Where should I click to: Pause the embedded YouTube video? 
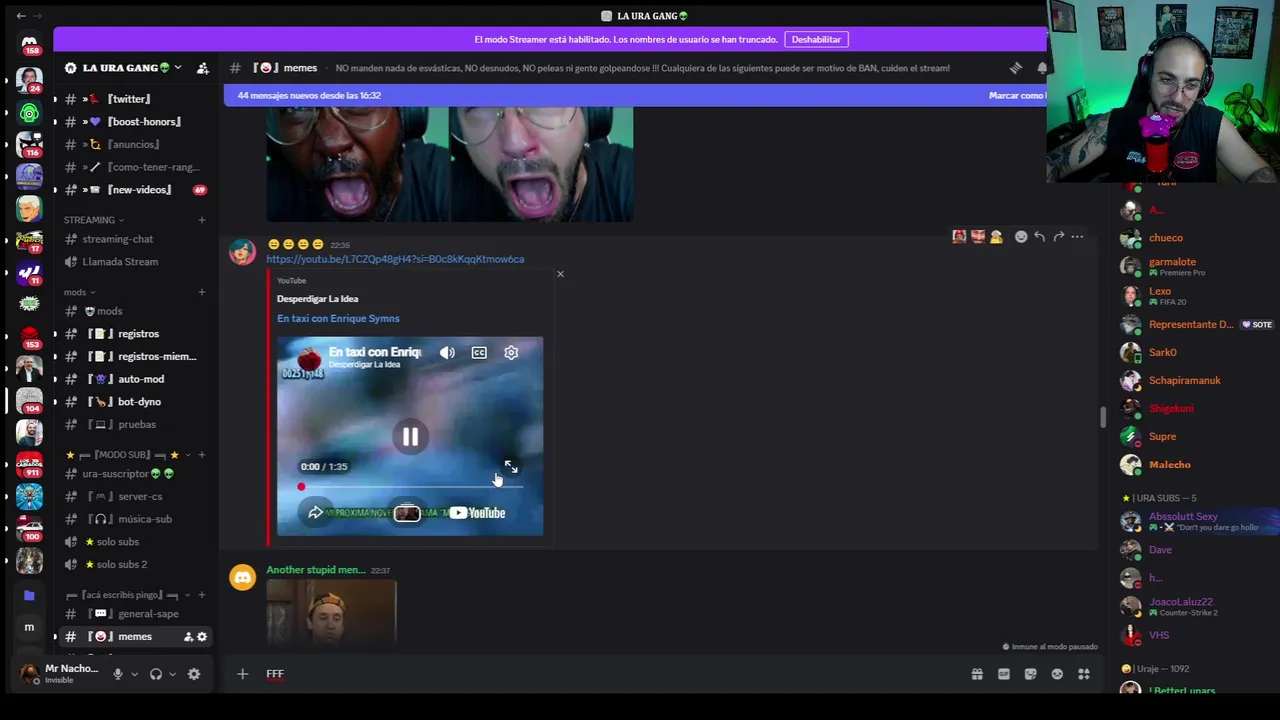pos(410,436)
